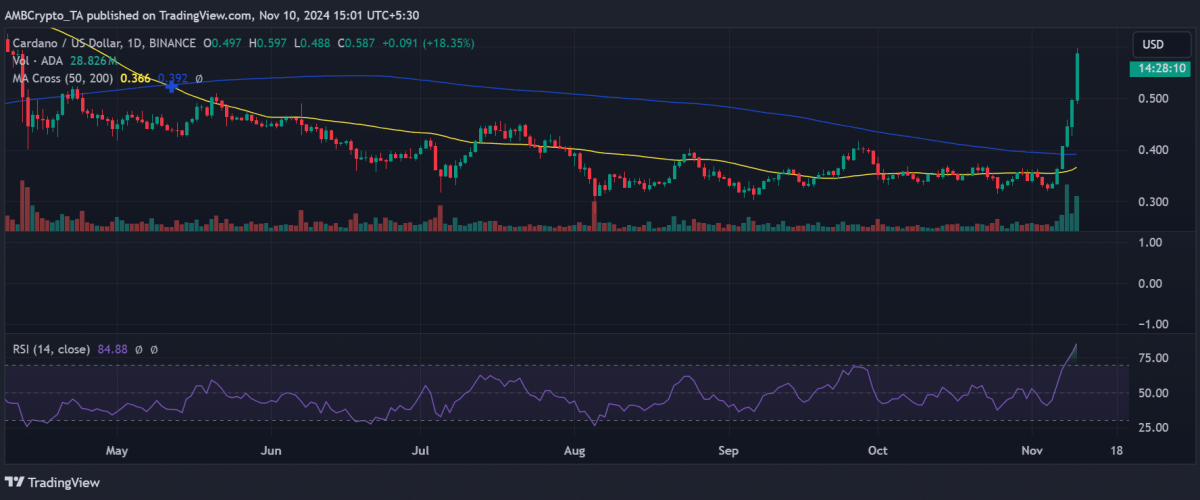1200x500 pixels.
Task: Click the TradingView wordmark link
Action: (62, 482)
